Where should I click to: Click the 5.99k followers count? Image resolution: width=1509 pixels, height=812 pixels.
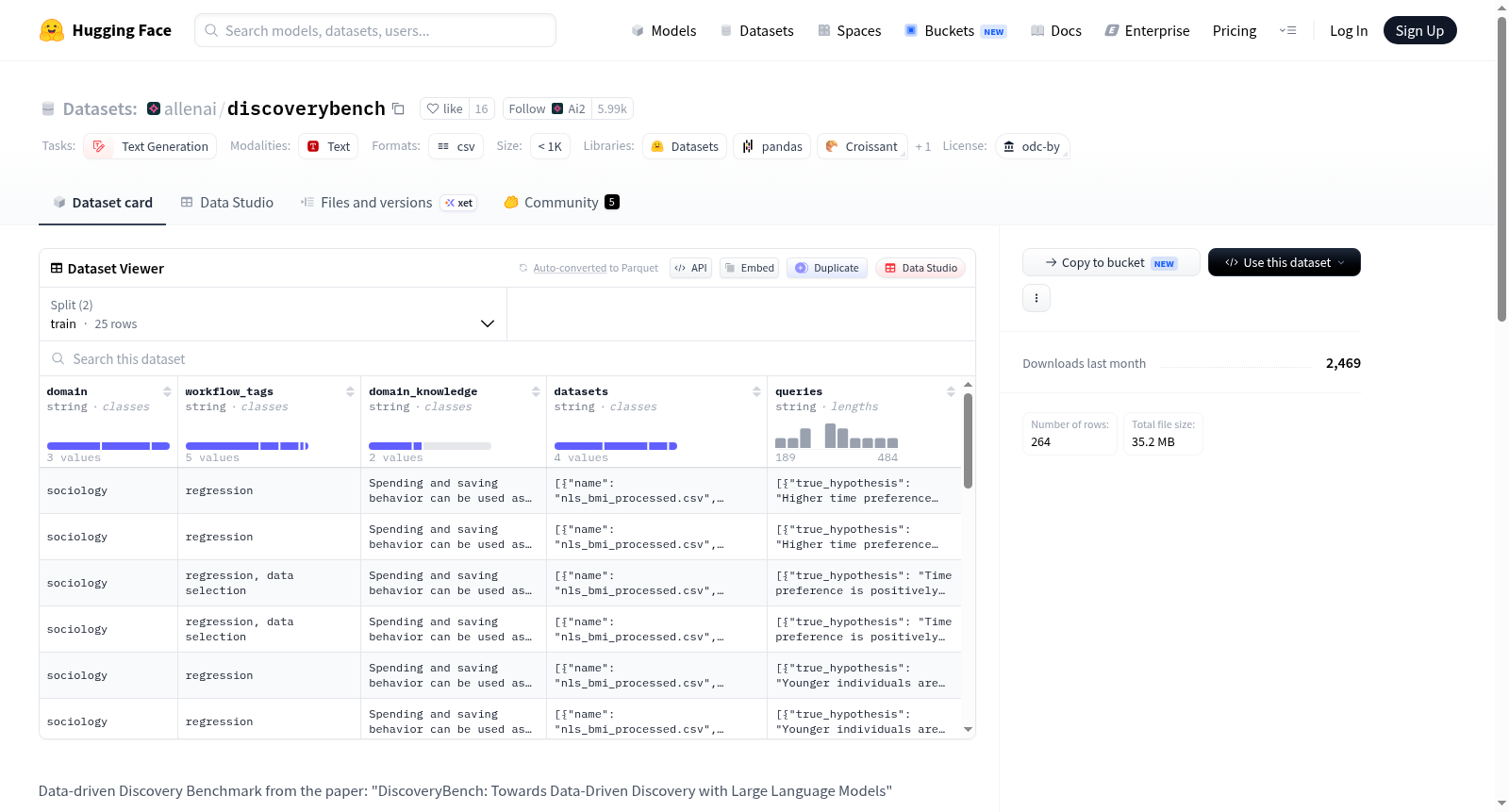(x=612, y=108)
